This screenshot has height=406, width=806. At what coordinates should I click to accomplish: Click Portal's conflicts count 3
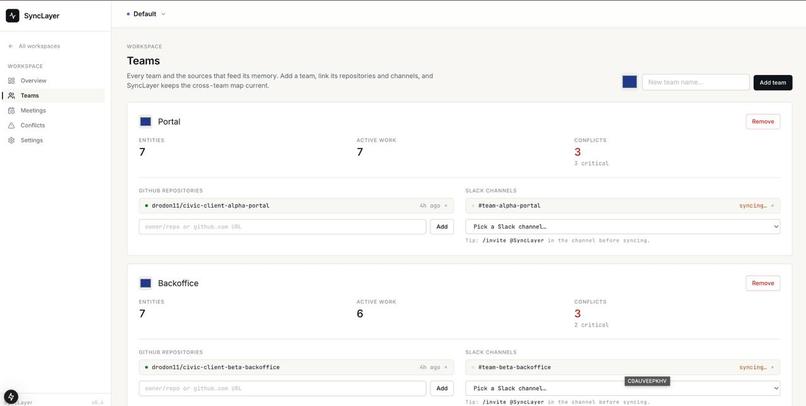[577, 152]
